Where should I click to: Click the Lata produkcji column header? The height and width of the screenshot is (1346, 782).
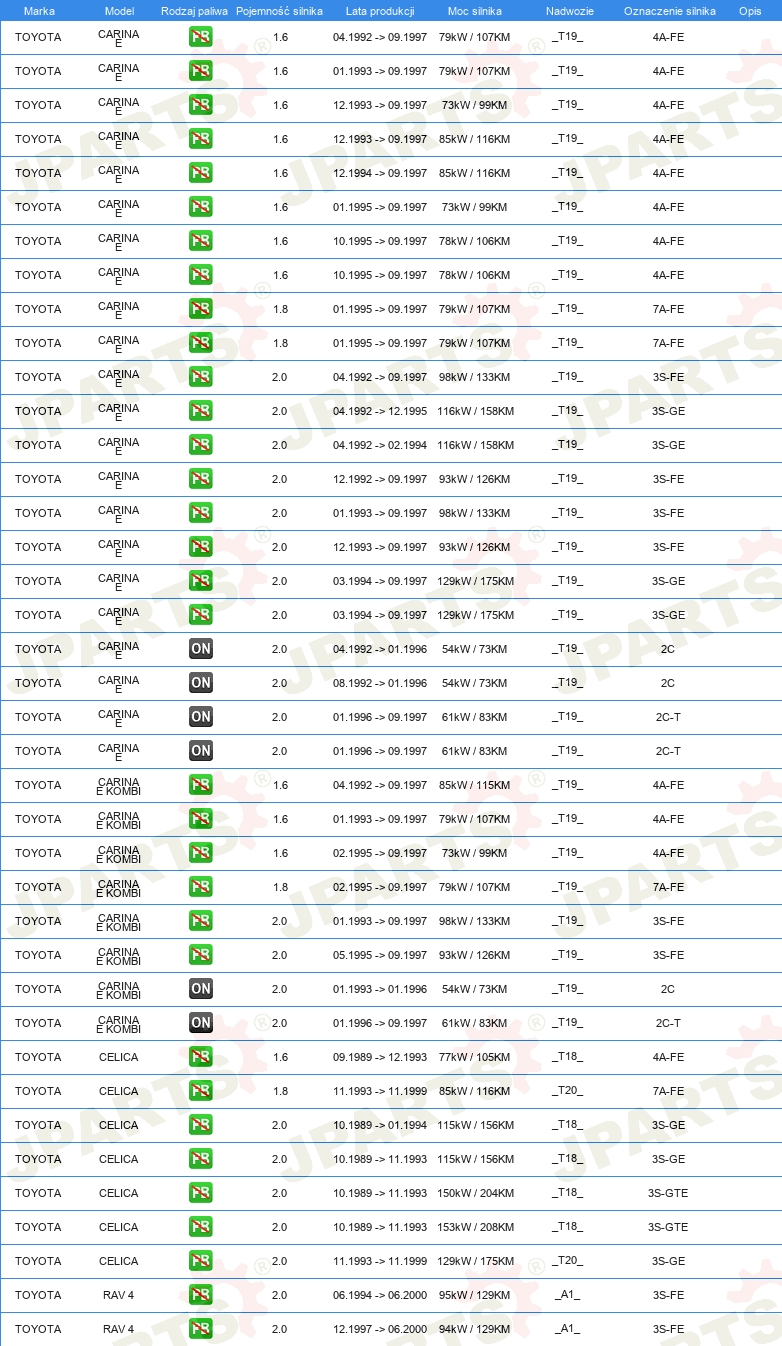(x=380, y=11)
